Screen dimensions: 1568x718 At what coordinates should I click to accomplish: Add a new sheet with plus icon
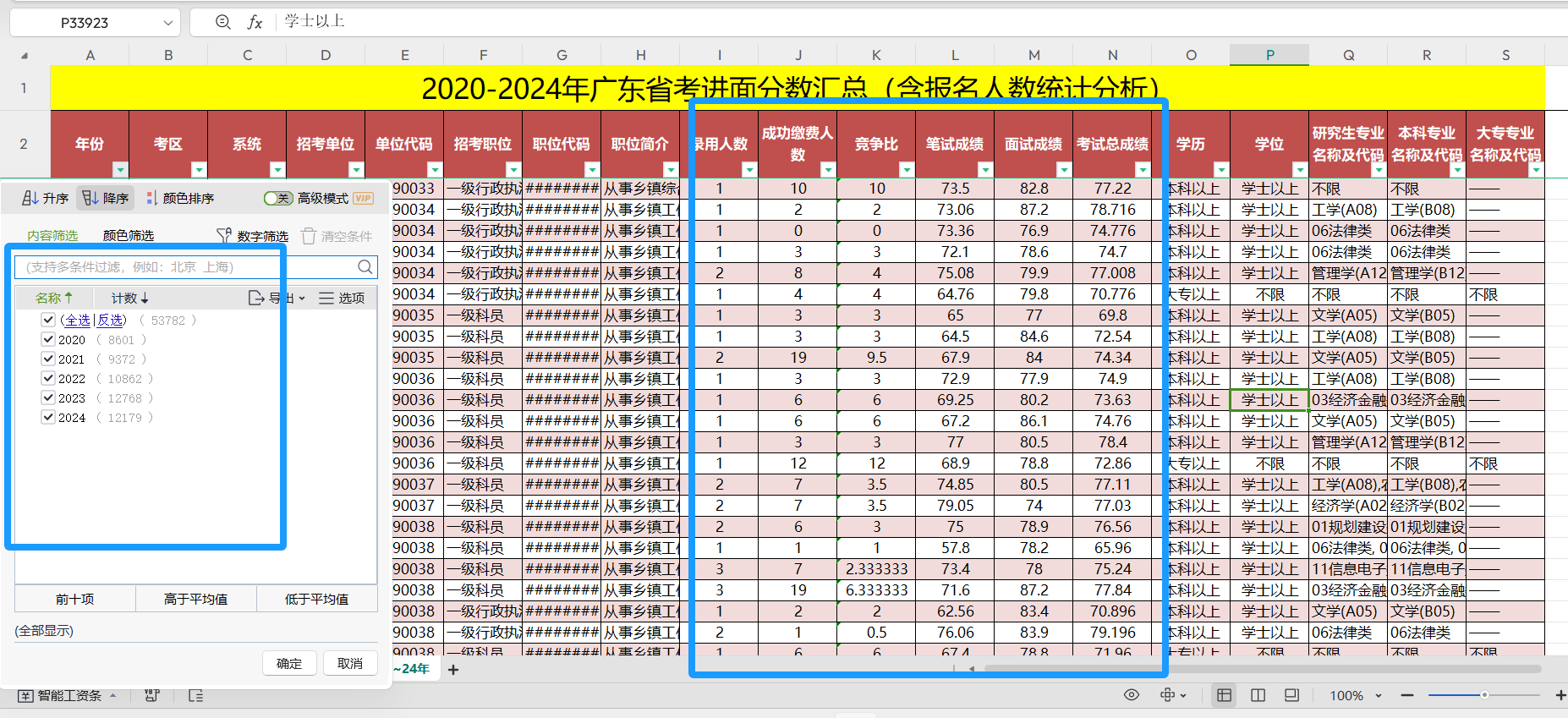tap(453, 670)
